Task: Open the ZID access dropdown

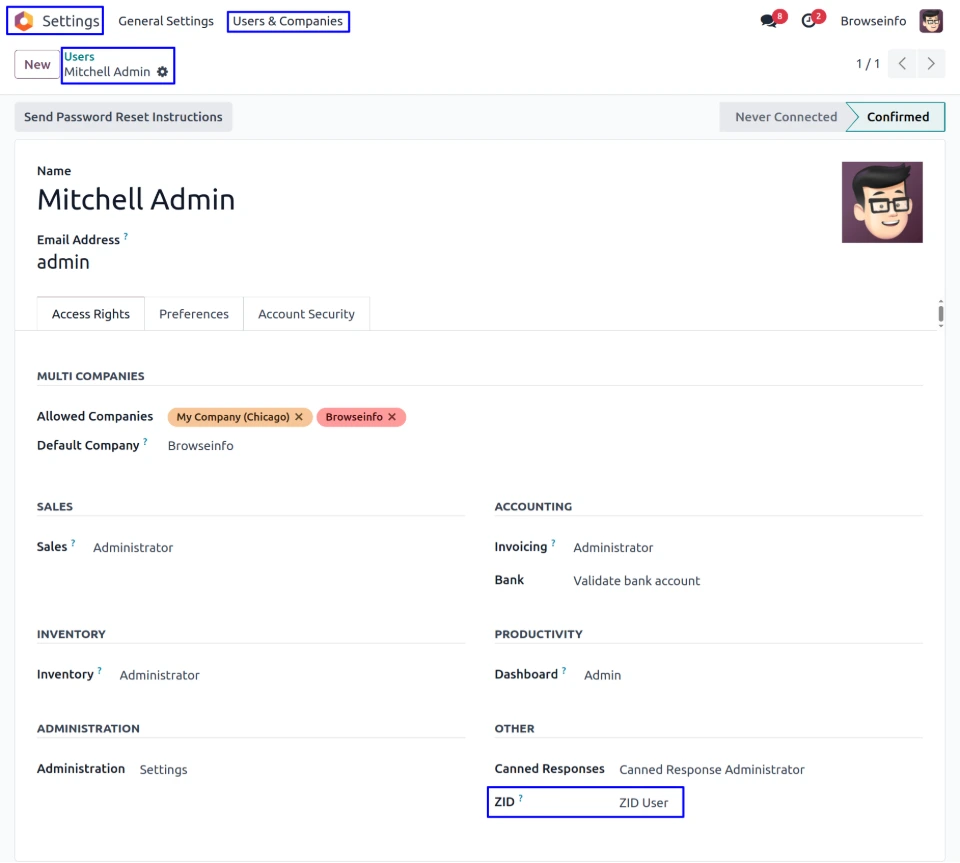Action: pos(643,803)
